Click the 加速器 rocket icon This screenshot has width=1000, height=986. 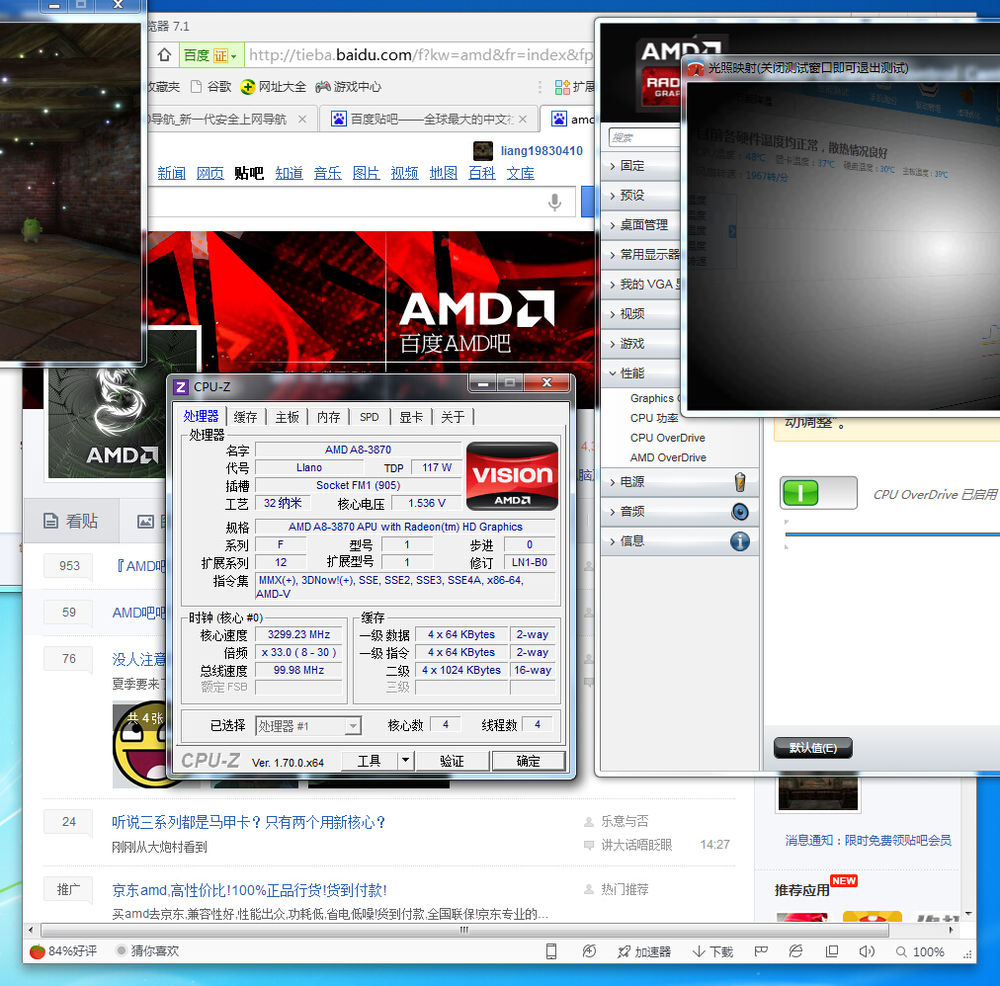coord(623,952)
